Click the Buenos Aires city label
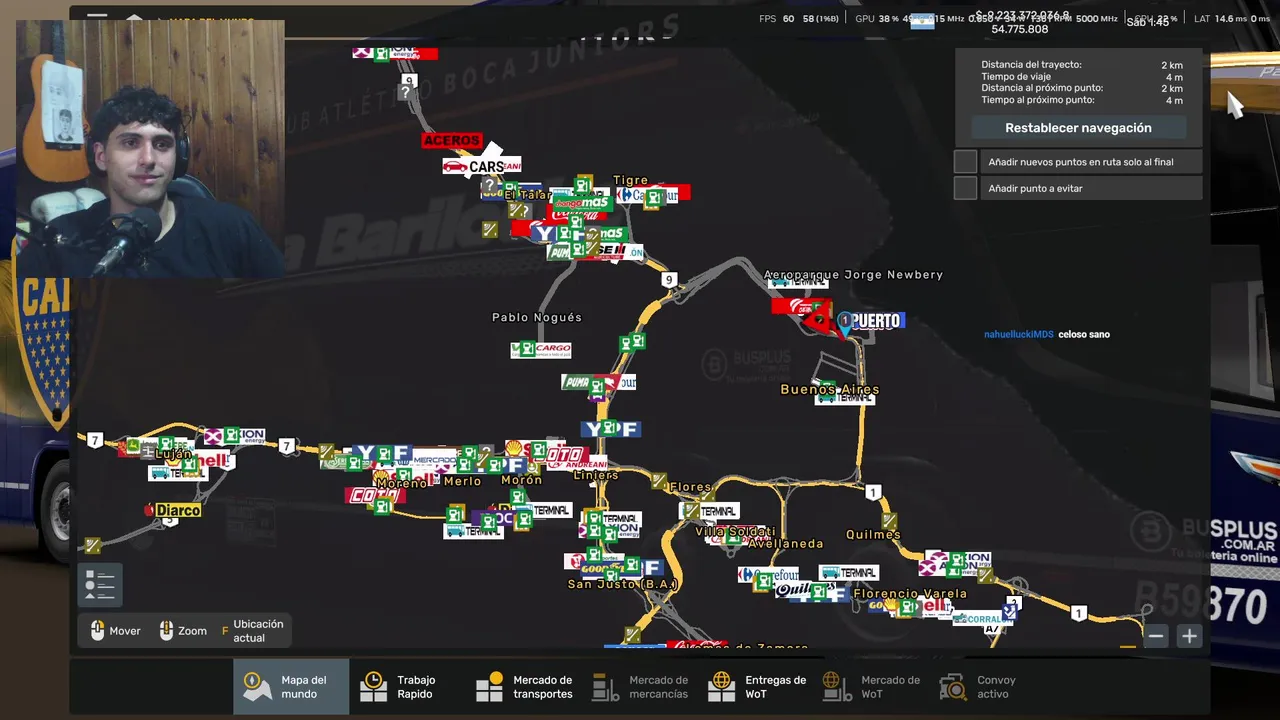Viewport: 1280px width, 720px height. point(830,389)
